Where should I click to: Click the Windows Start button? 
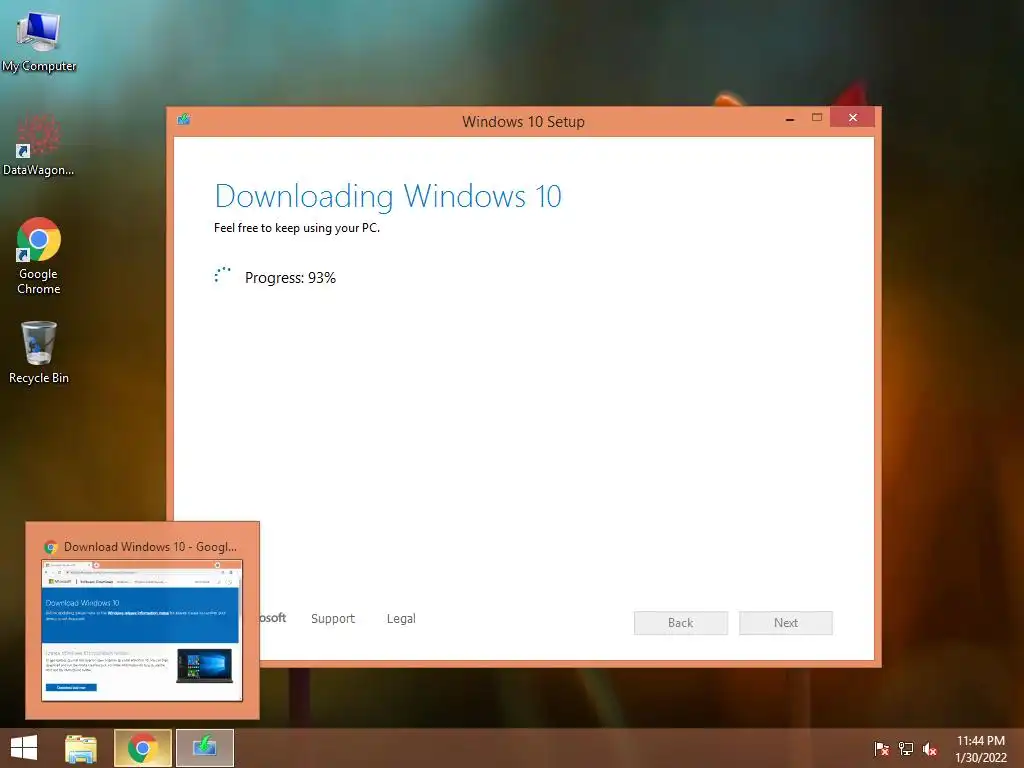[24, 748]
